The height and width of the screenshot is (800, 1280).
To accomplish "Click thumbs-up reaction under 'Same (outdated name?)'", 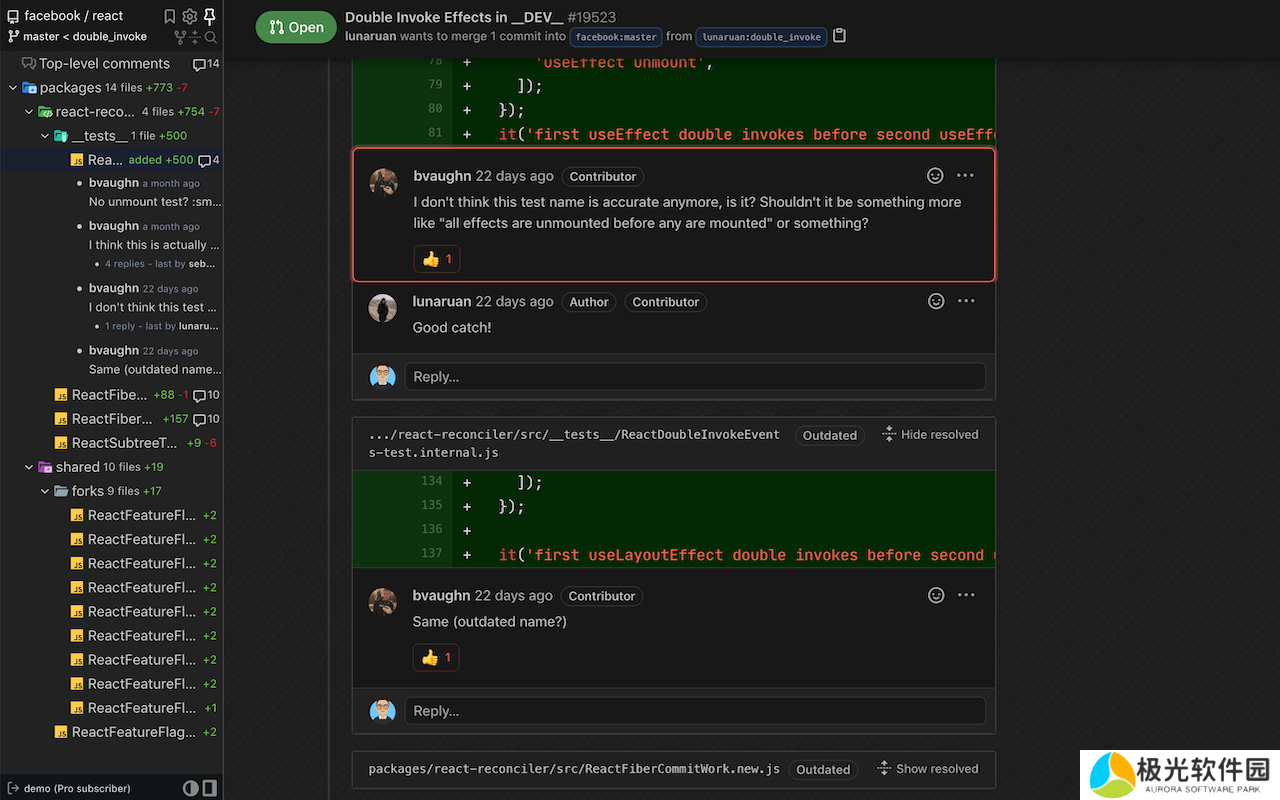I will pos(436,658).
